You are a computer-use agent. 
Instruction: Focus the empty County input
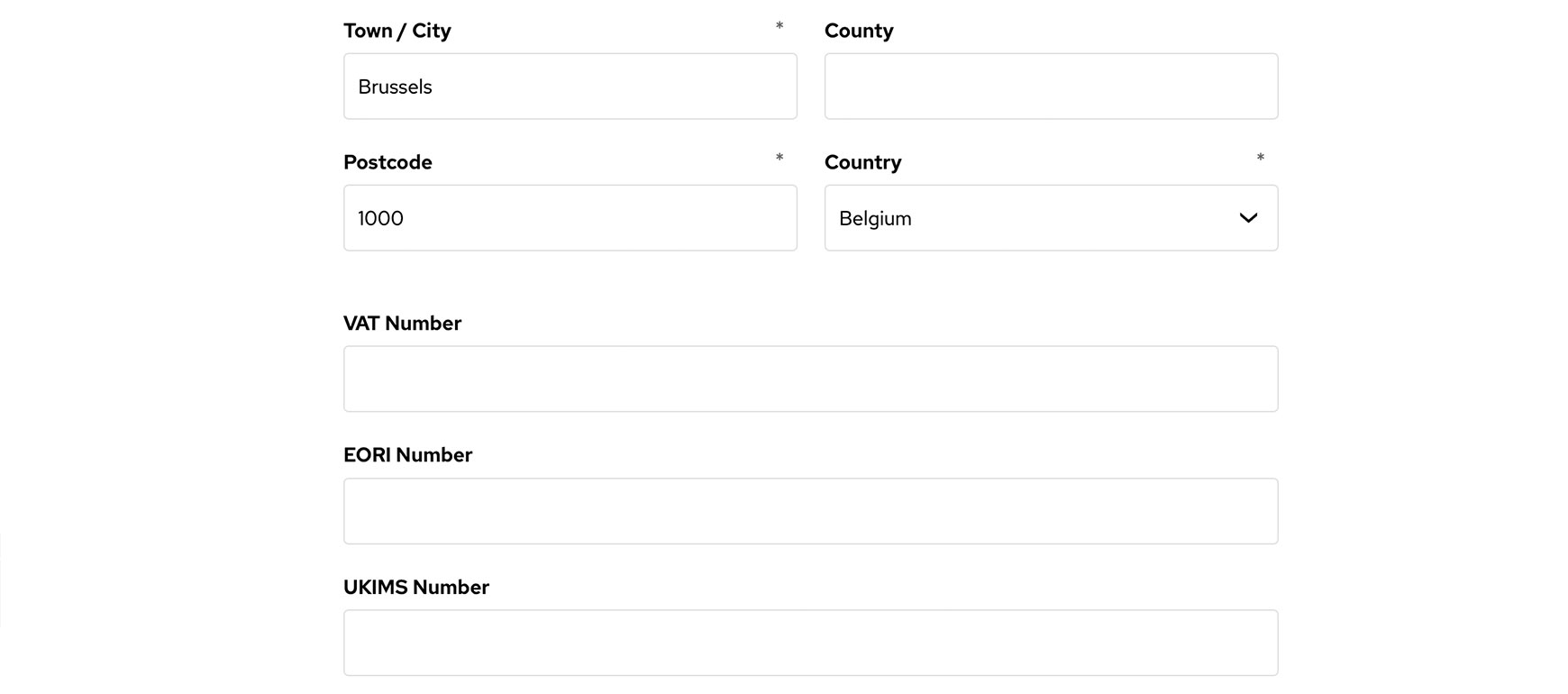(x=1051, y=86)
